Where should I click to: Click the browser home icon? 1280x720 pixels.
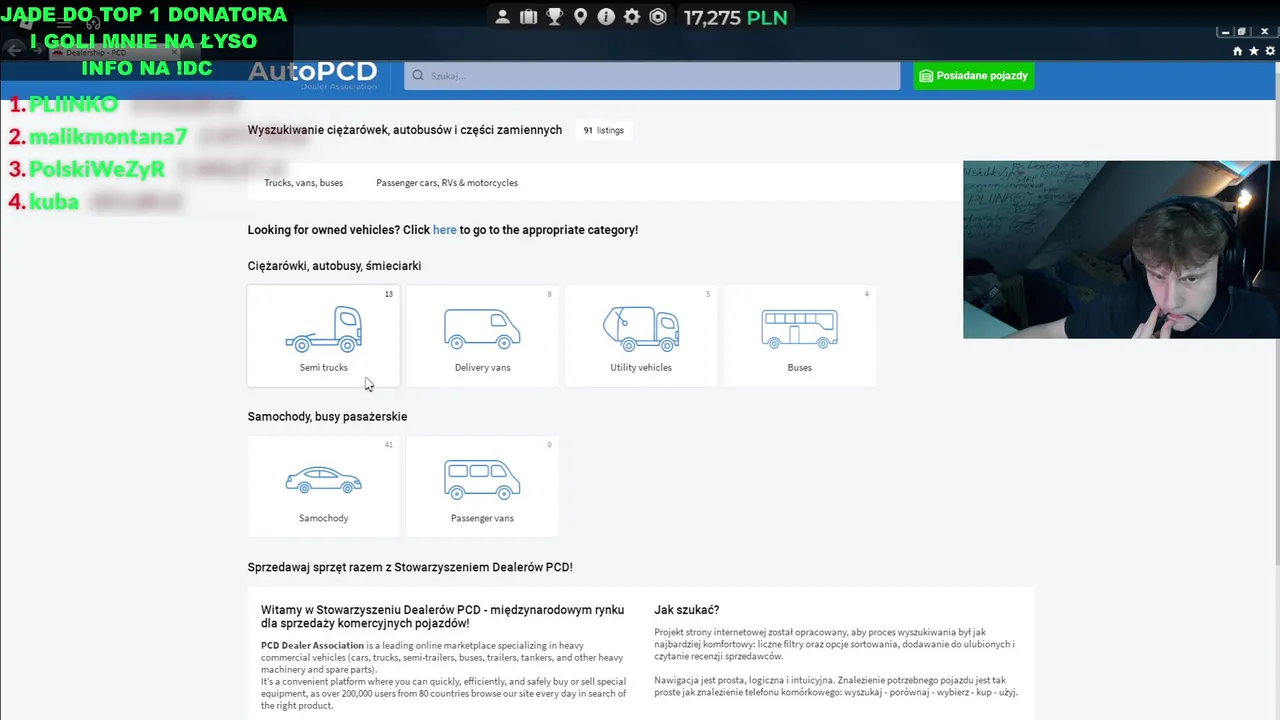pos(1238,51)
